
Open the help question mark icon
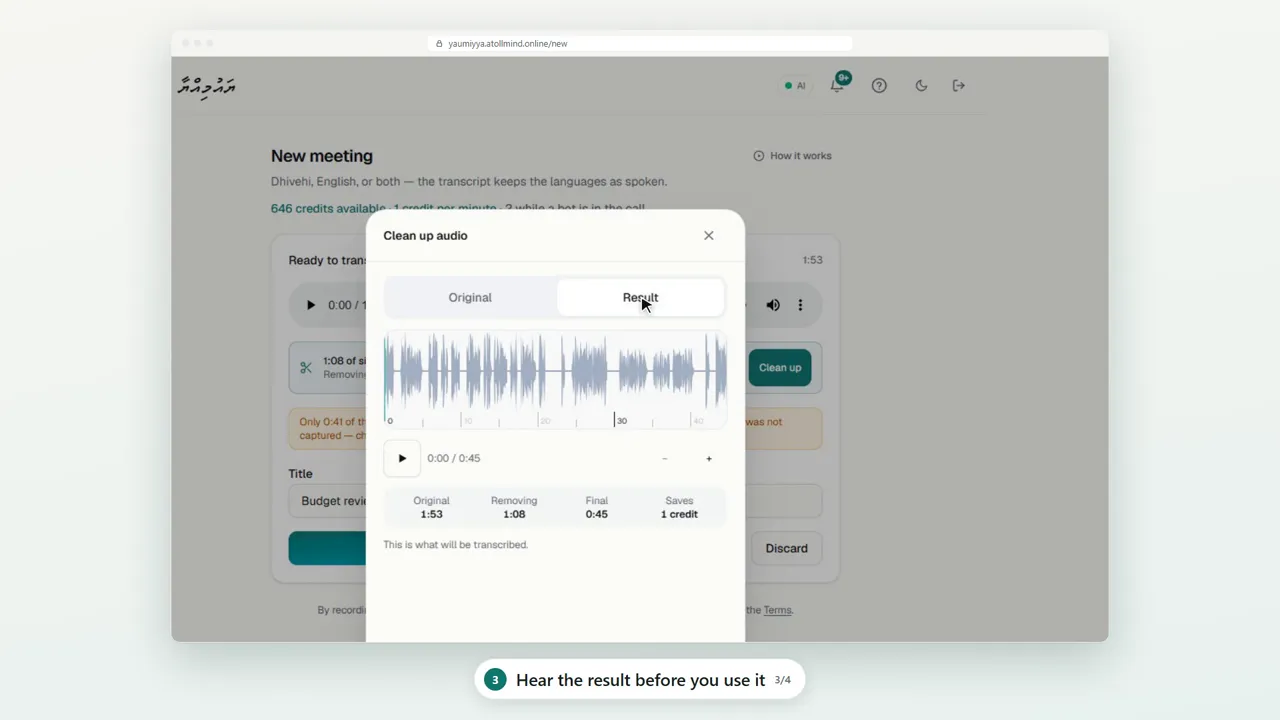coord(879,86)
